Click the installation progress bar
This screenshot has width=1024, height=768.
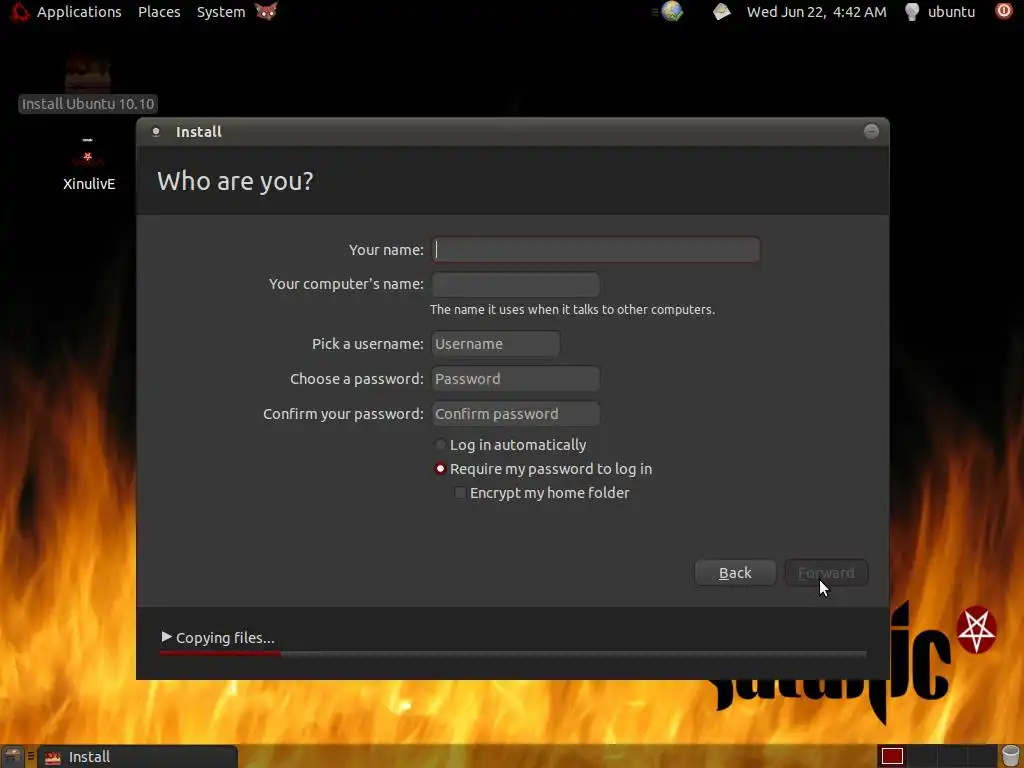[513, 653]
